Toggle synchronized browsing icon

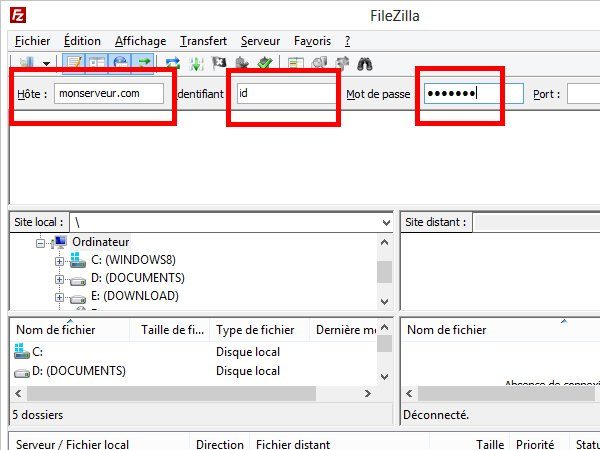click(x=342, y=63)
